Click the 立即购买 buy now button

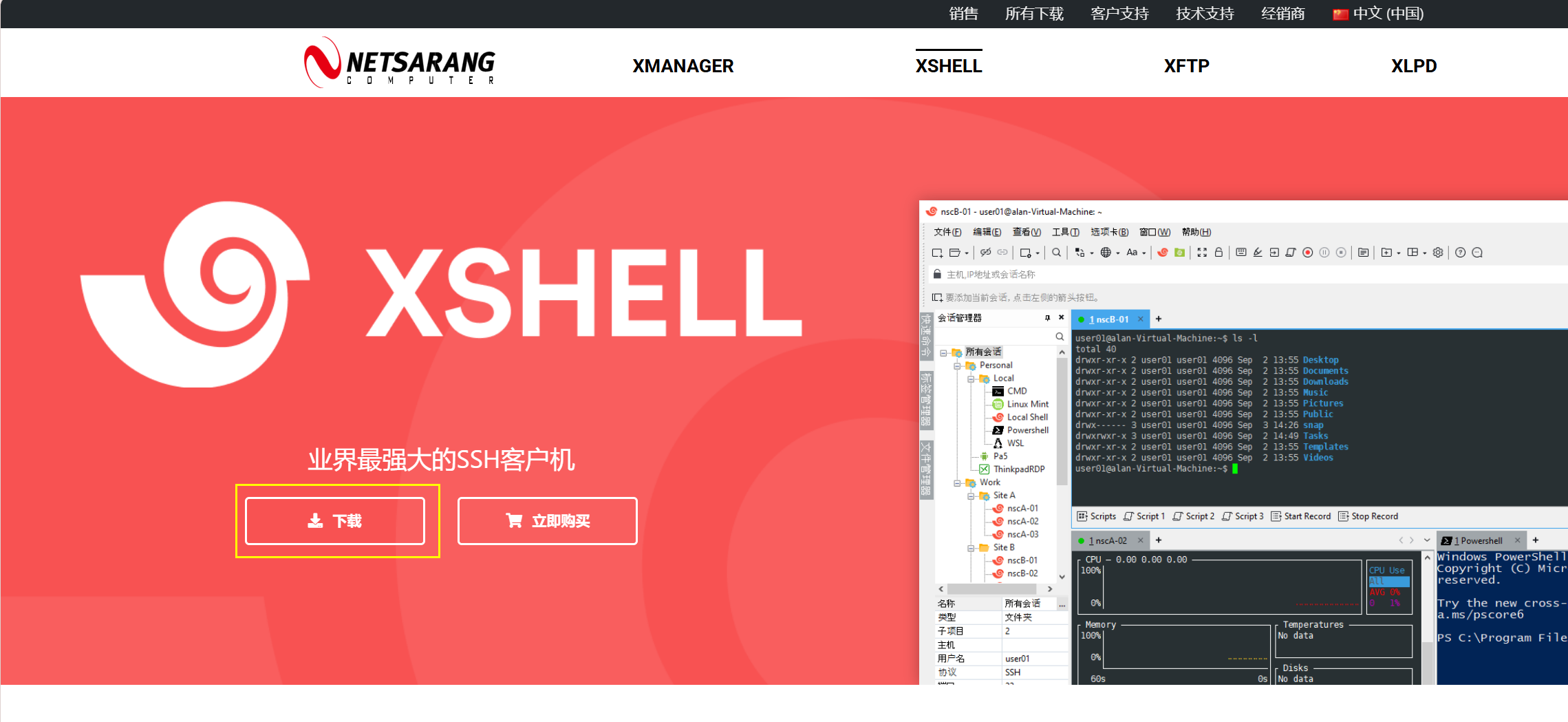tap(548, 521)
